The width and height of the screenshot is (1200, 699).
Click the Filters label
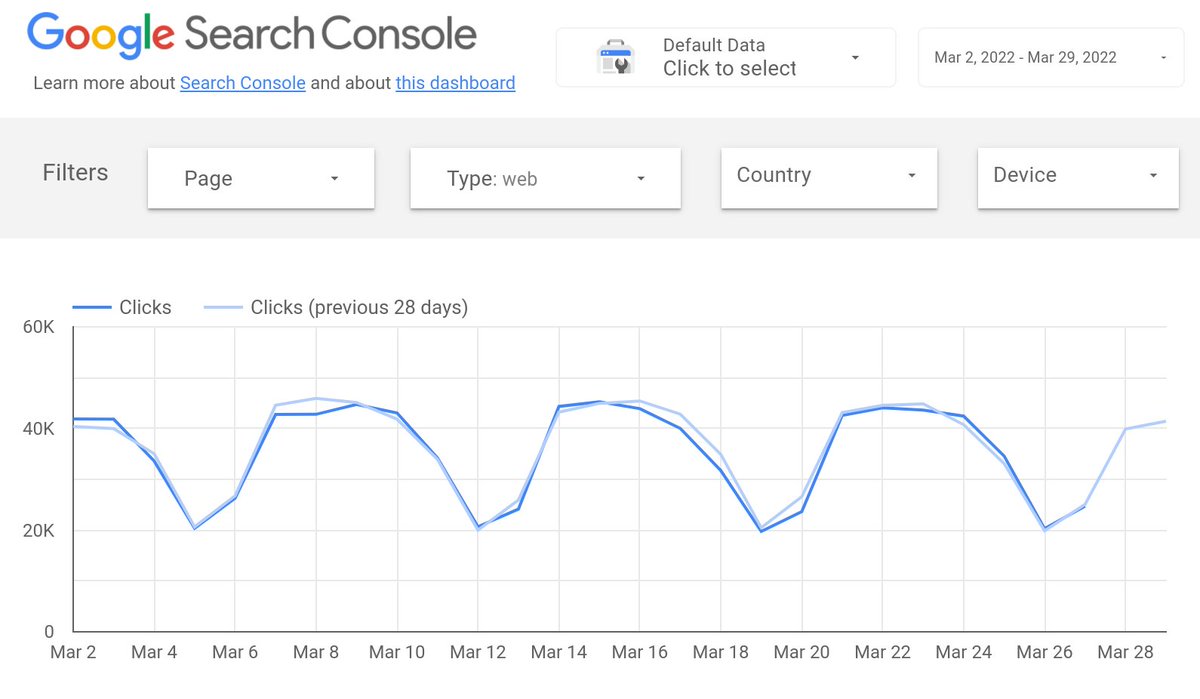[x=75, y=172]
